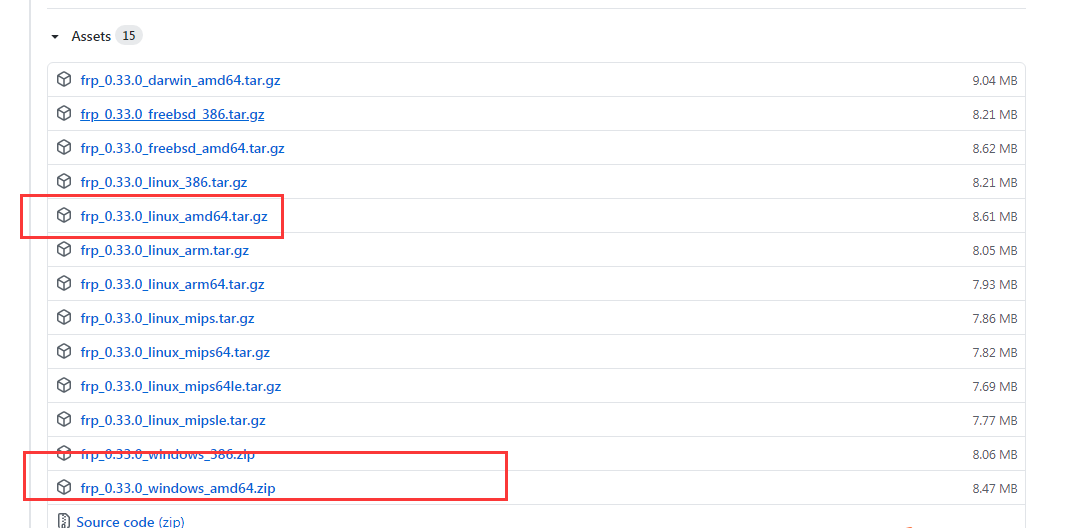The height and width of the screenshot is (528, 1072).
Task: Click frp_0.33.0_linux_arm.tar.gz link
Action: point(165,250)
